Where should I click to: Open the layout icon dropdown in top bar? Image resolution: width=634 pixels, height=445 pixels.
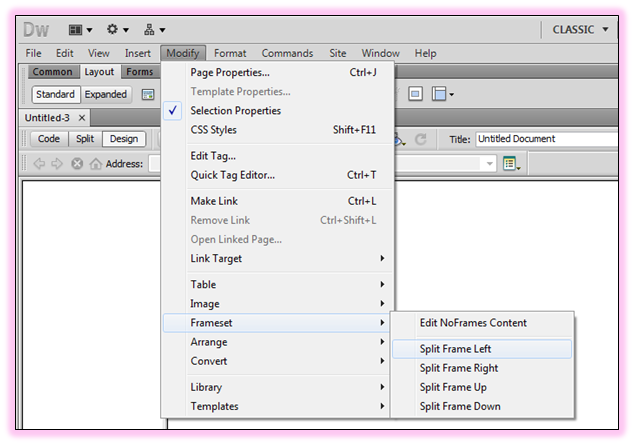click(80, 30)
